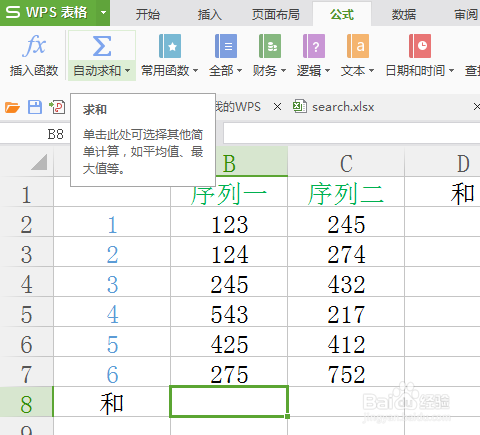Select column B header
This screenshot has width=480, height=435.
coord(229,163)
